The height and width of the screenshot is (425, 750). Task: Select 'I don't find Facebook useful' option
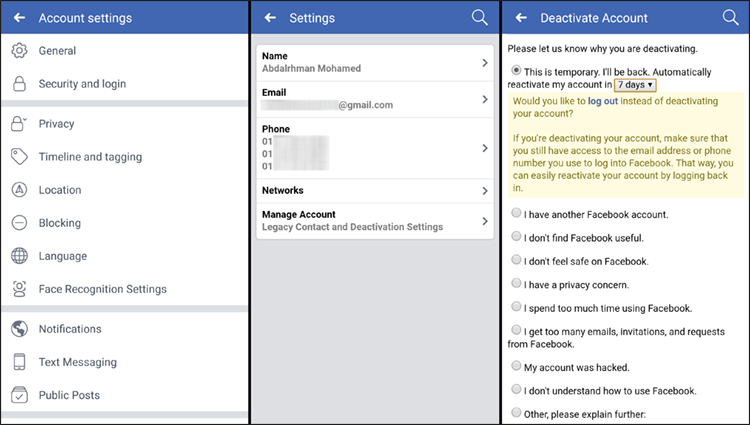tap(516, 236)
